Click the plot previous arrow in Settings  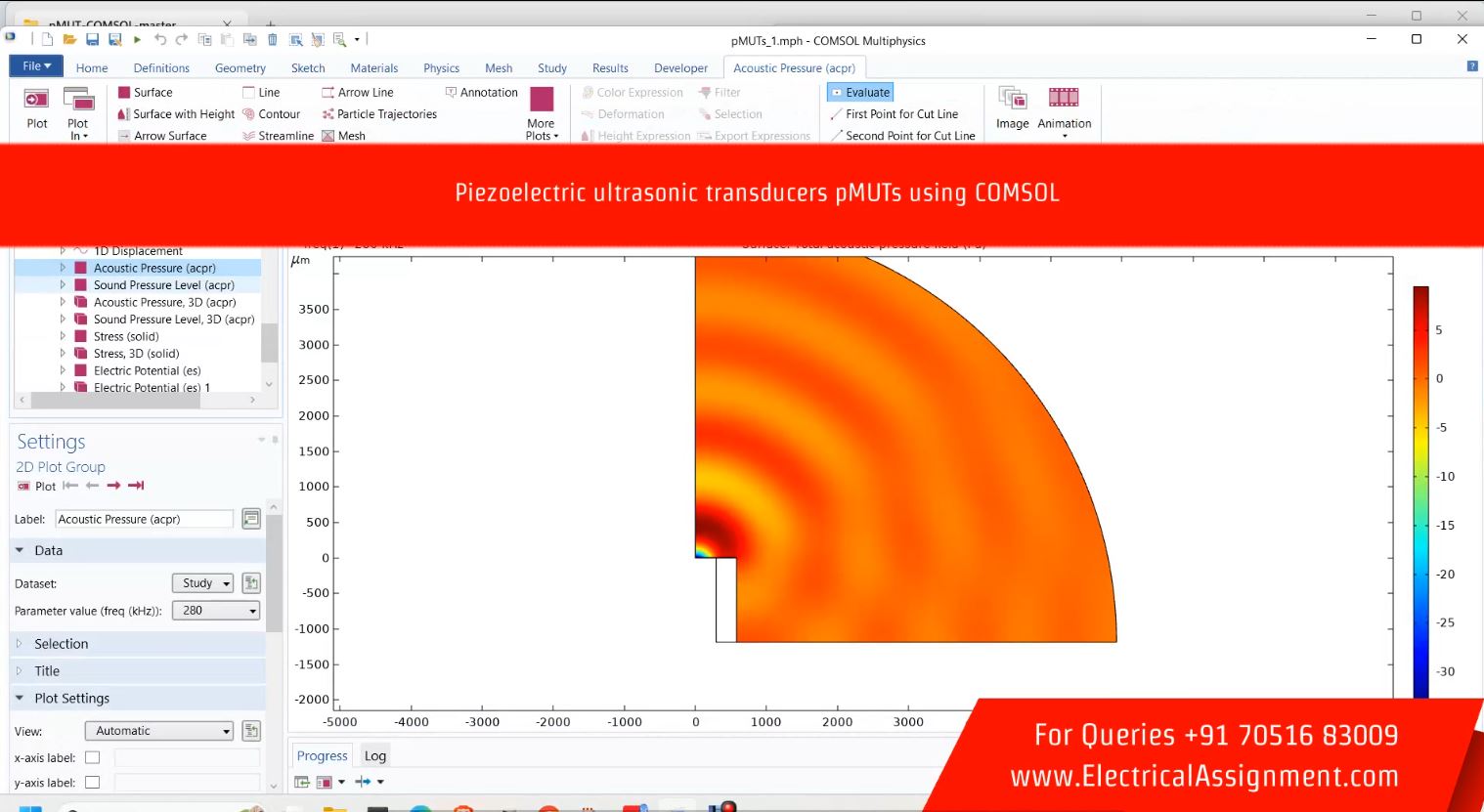[x=92, y=486]
